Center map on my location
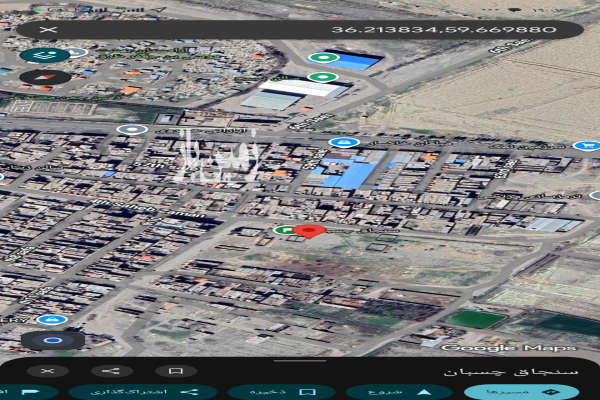The height and width of the screenshot is (400, 600). [x=53, y=340]
